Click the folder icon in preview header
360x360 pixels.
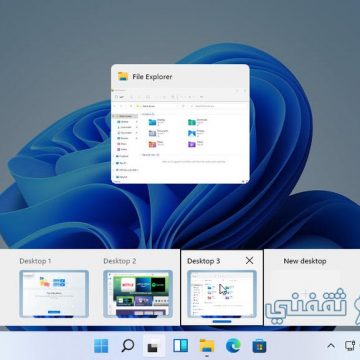tap(123, 76)
